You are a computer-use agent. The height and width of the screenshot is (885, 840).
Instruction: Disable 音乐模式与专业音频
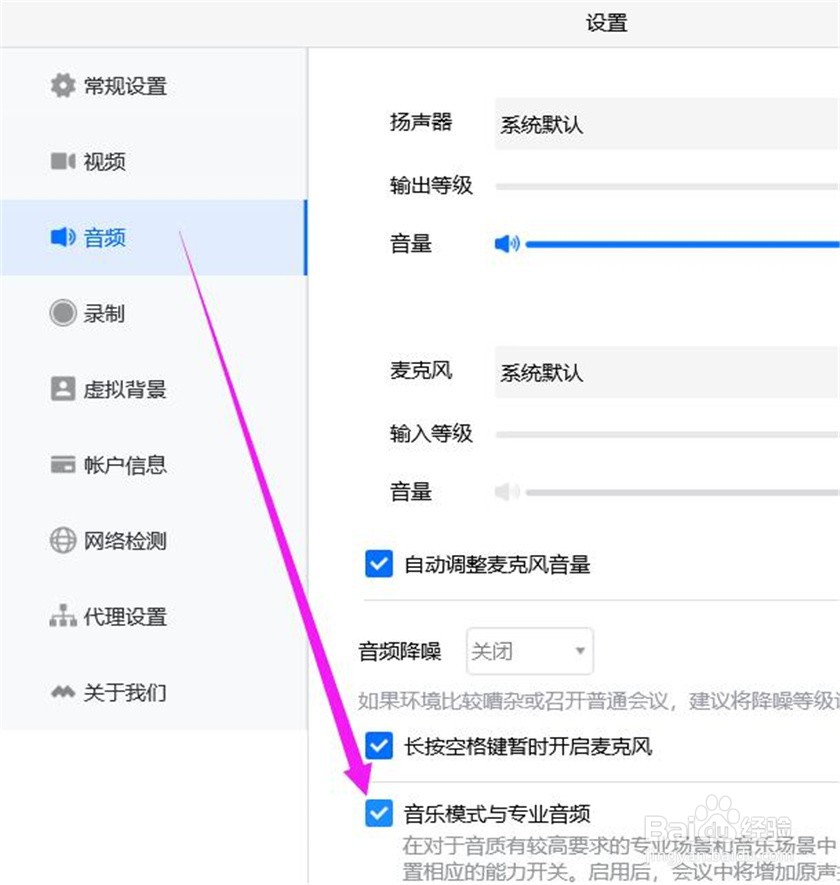[378, 814]
